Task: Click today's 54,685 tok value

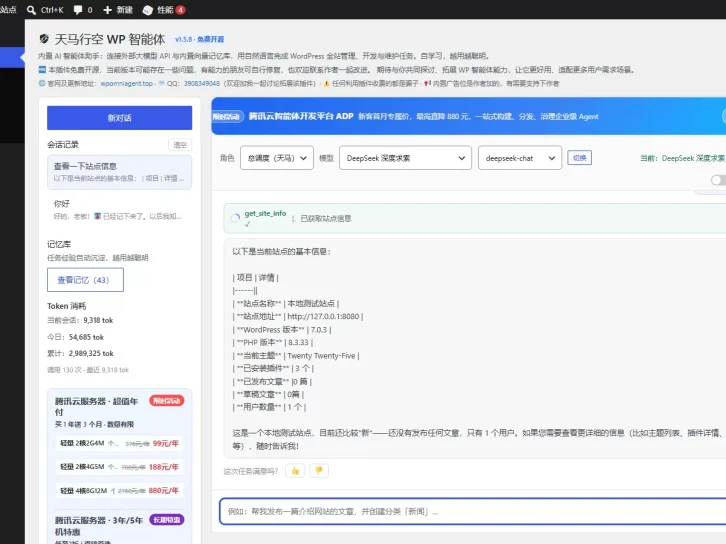Action: point(86,337)
